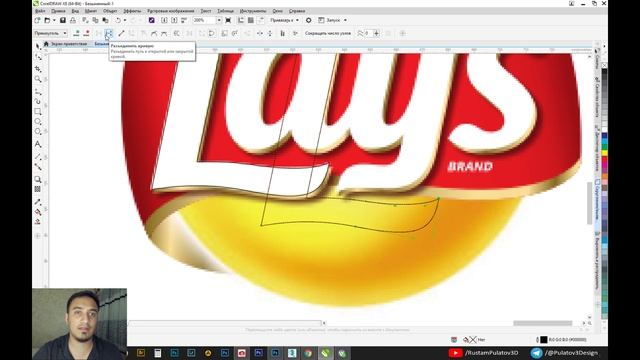Select the Ellipse tool

[38, 122]
